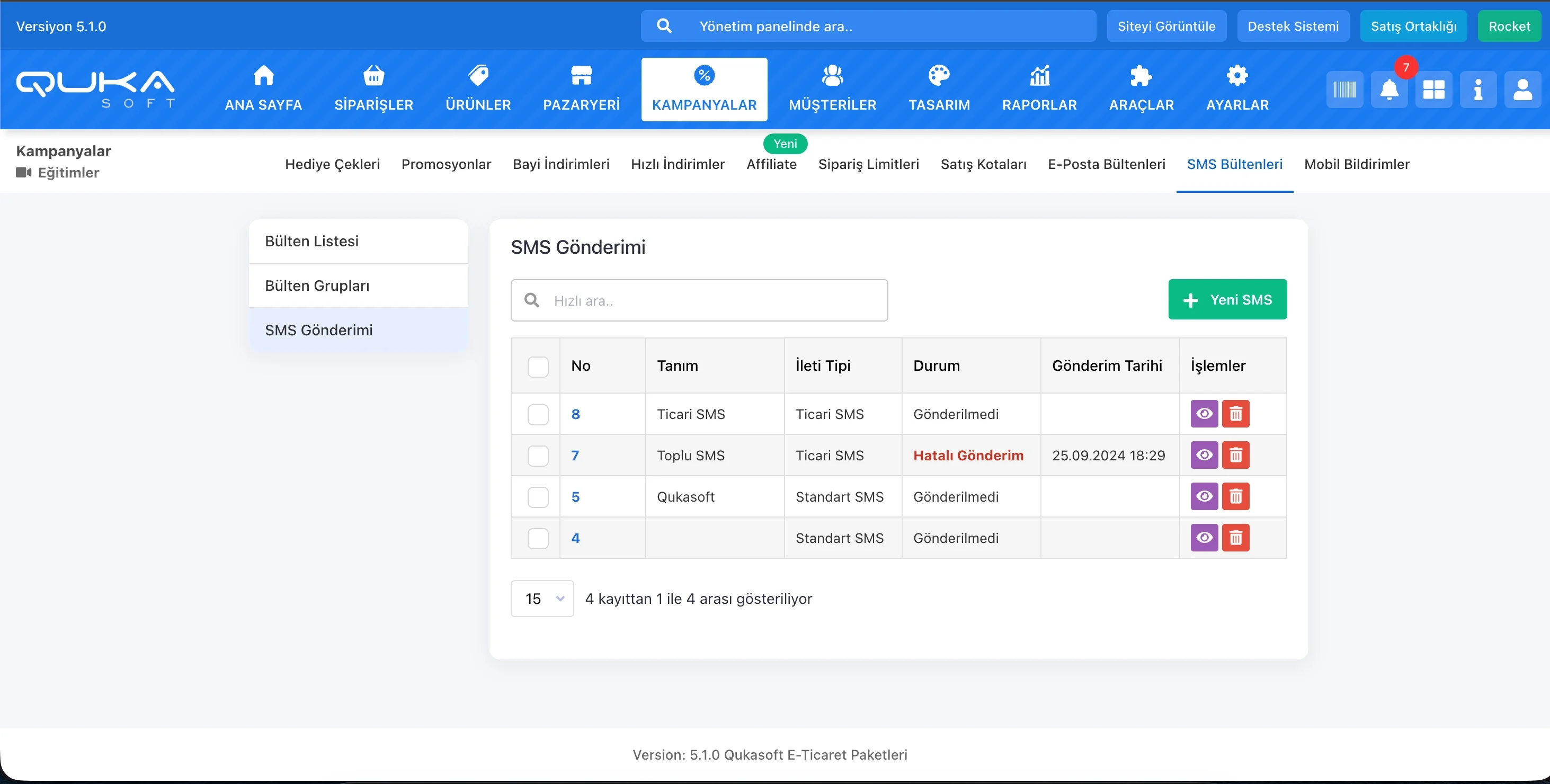Open the Raporlar menu
The height and width of the screenshot is (784, 1550).
[1039, 88]
